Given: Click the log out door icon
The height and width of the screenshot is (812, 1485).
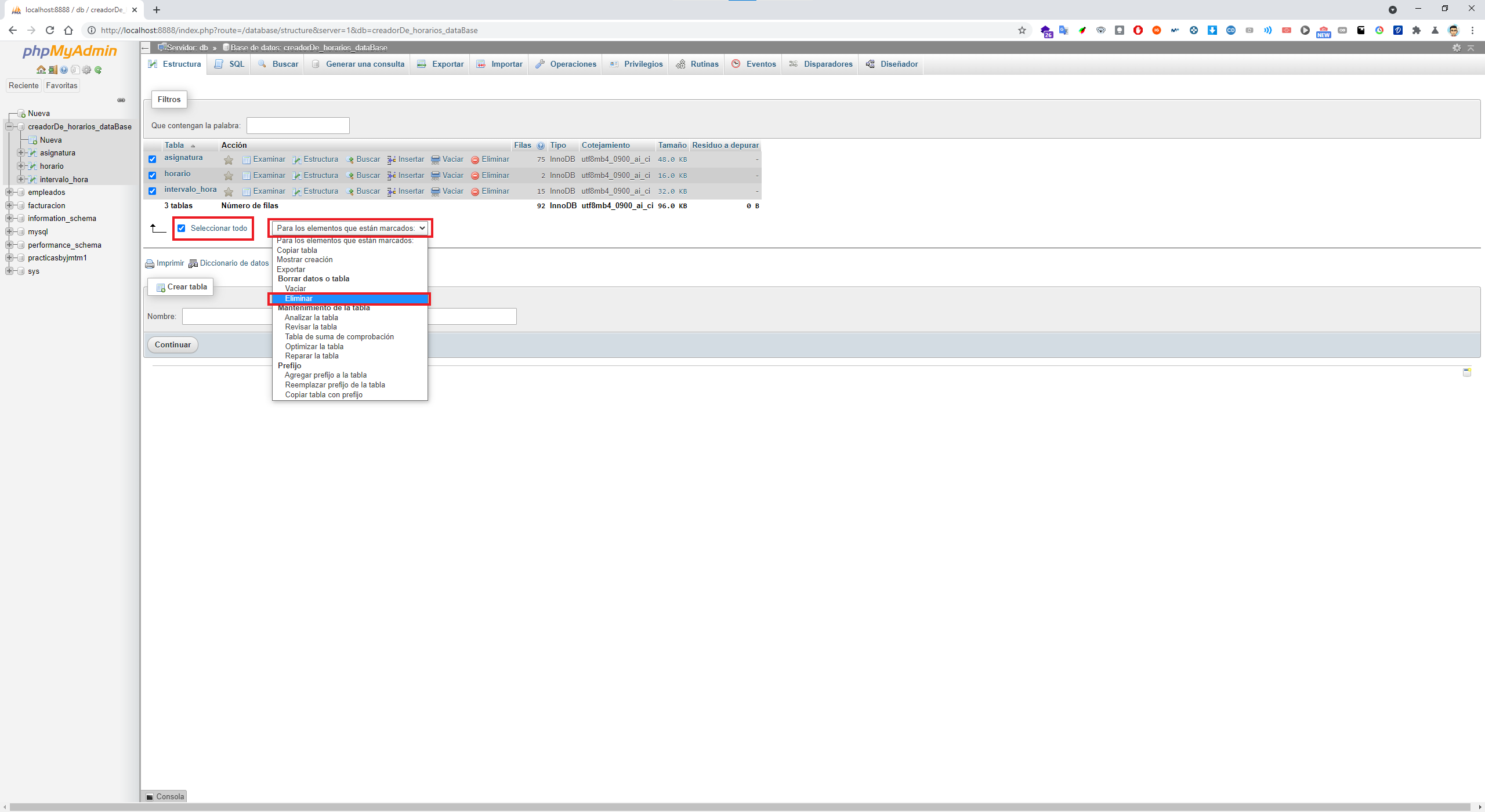Looking at the screenshot, I should [x=52, y=70].
